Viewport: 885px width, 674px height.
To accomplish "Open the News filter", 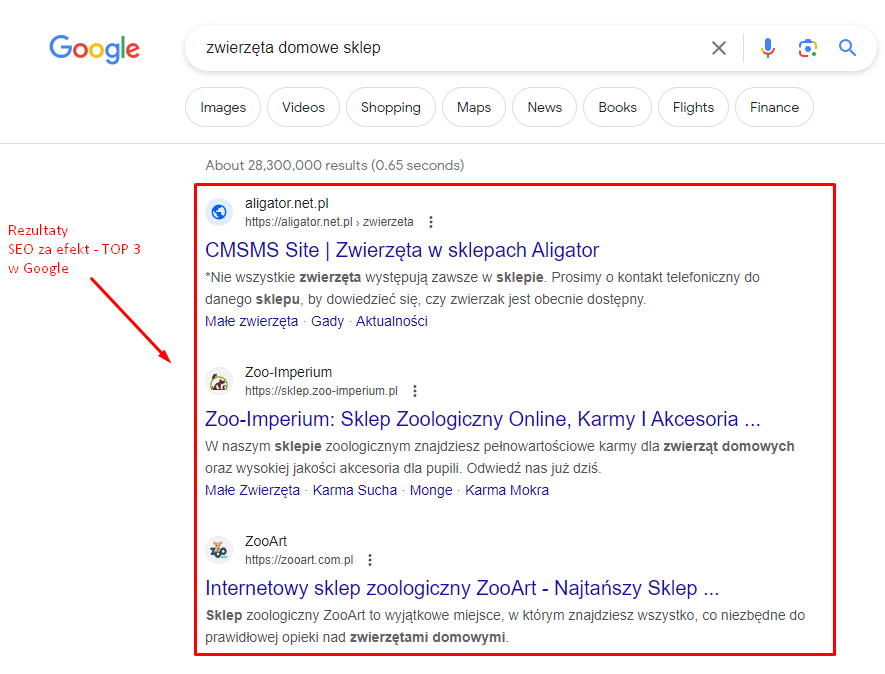I will [x=545, y=107].
